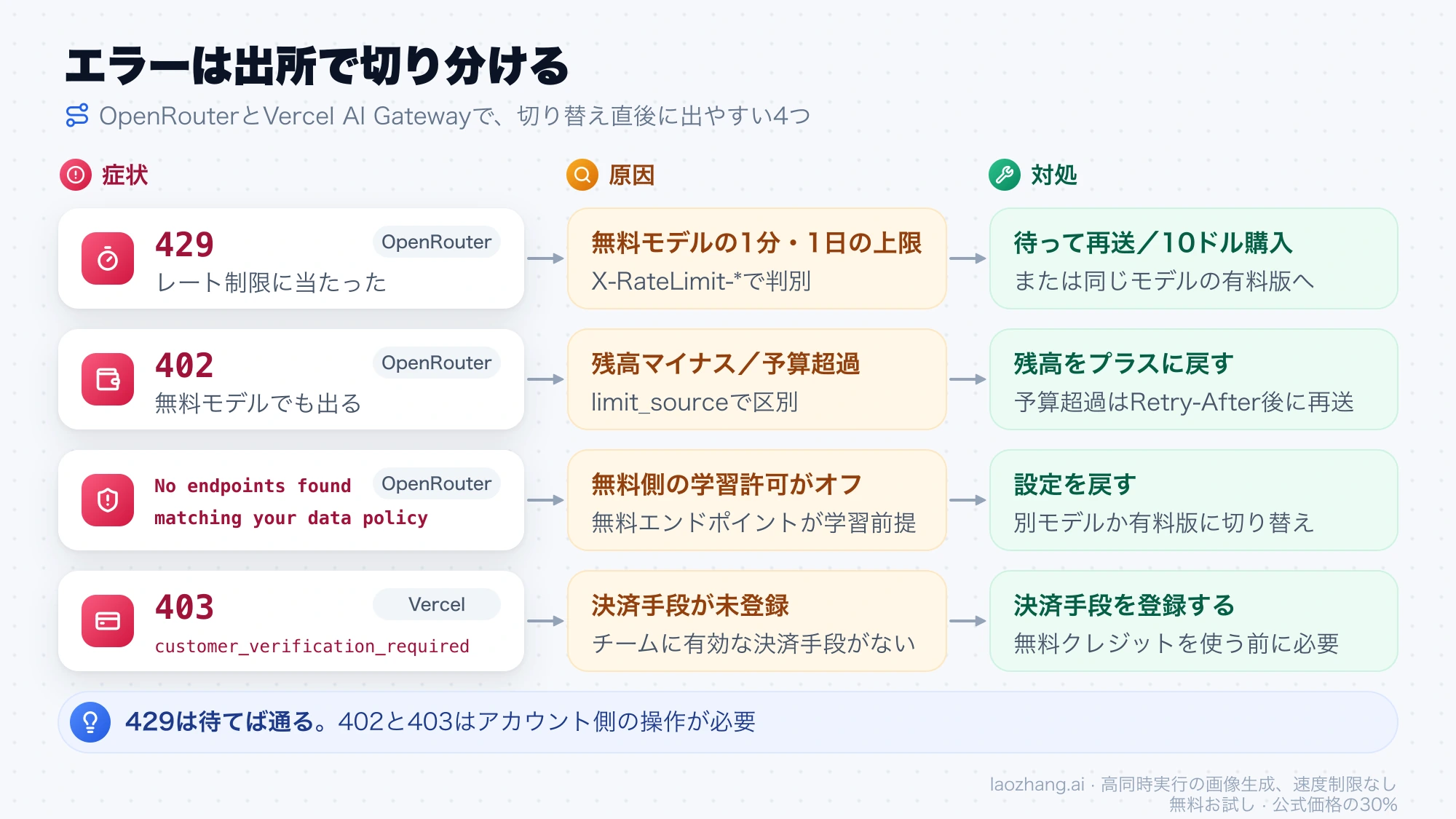The height and width of the screenshot is (819, 1456).
Task: Click the fix '待って再送／10ドル購入'
Action: tap(1153, 242)
